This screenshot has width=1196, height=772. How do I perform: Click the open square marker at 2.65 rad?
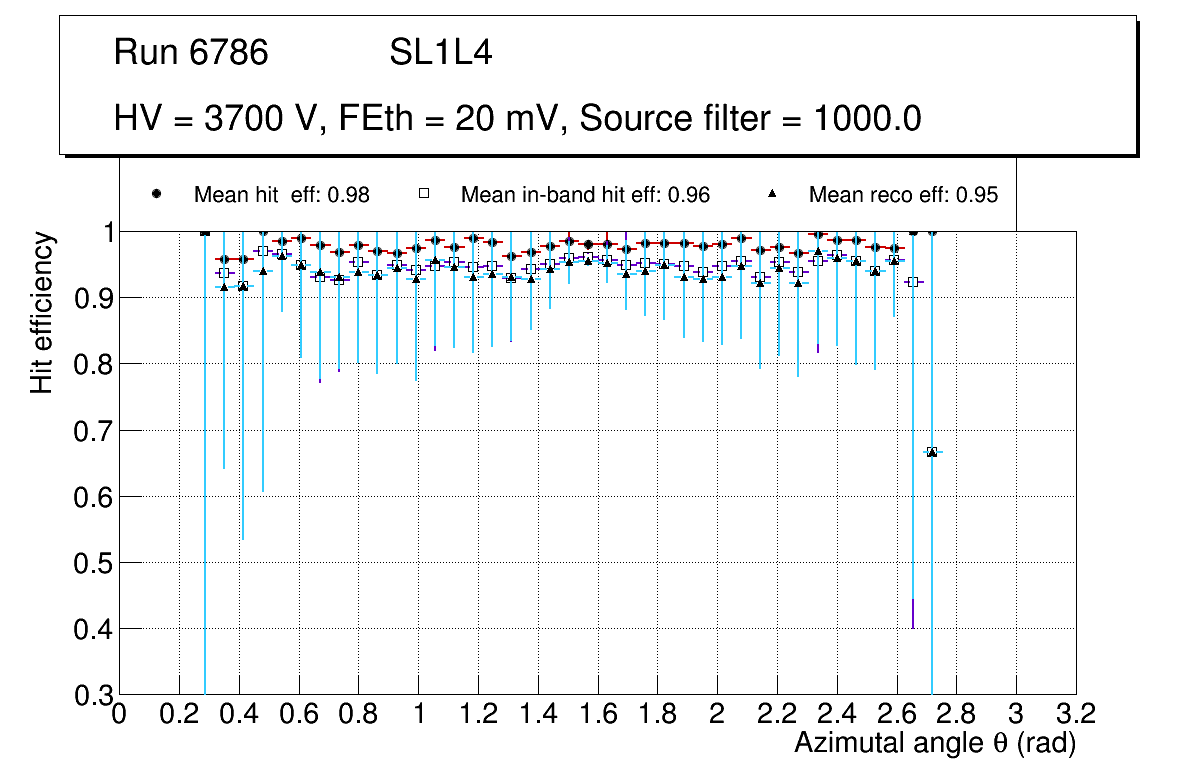point(912,282)
